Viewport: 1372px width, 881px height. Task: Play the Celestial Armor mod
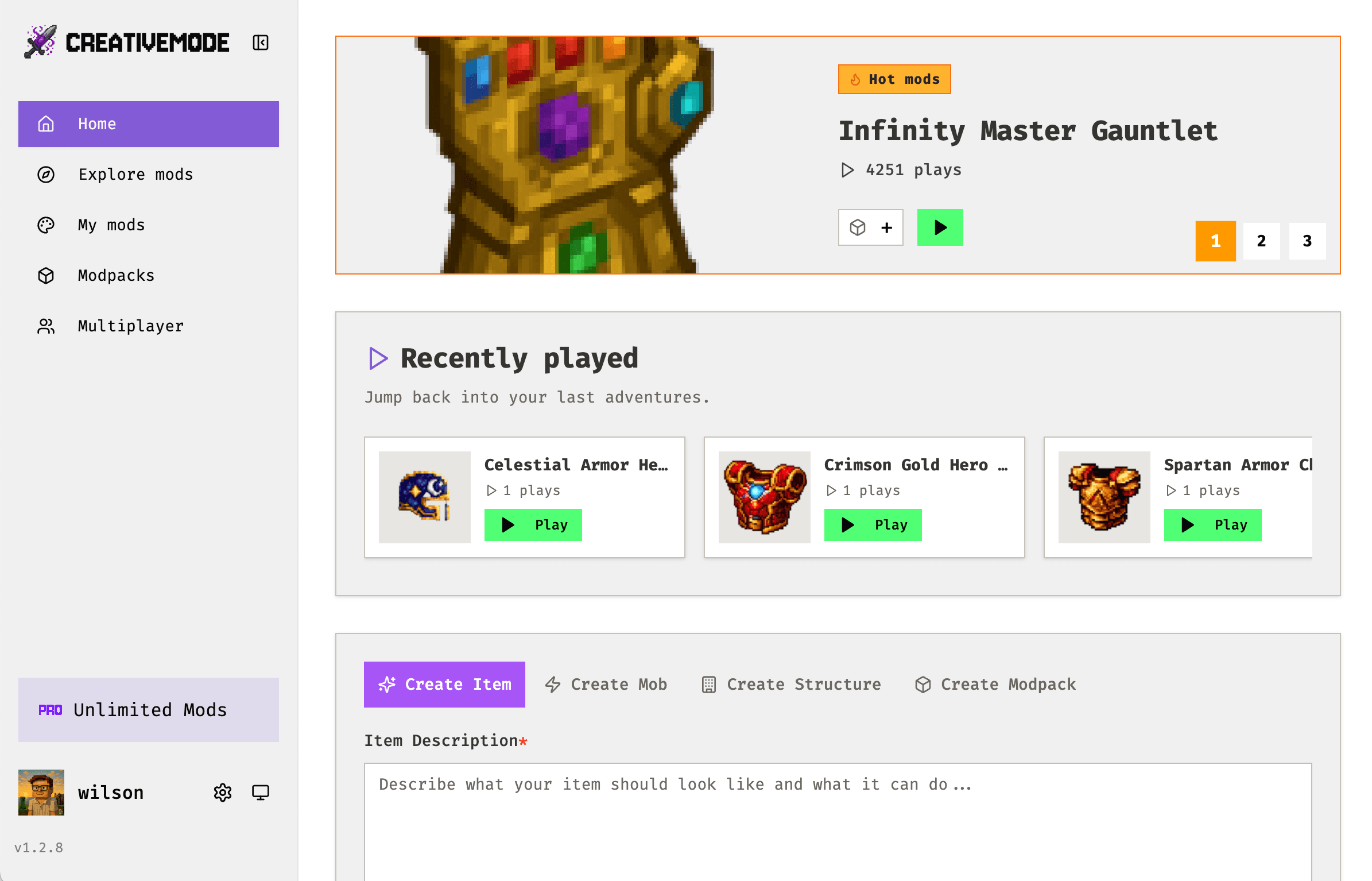click(533, 525)
